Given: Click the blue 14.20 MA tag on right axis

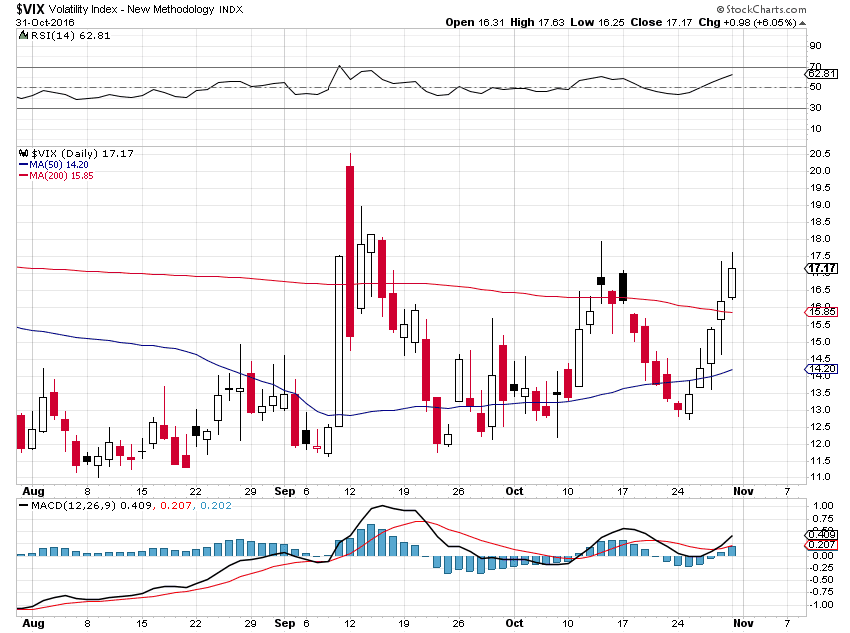Looking at the screenshot, I should pyautogui.click(x=822, y=369).
